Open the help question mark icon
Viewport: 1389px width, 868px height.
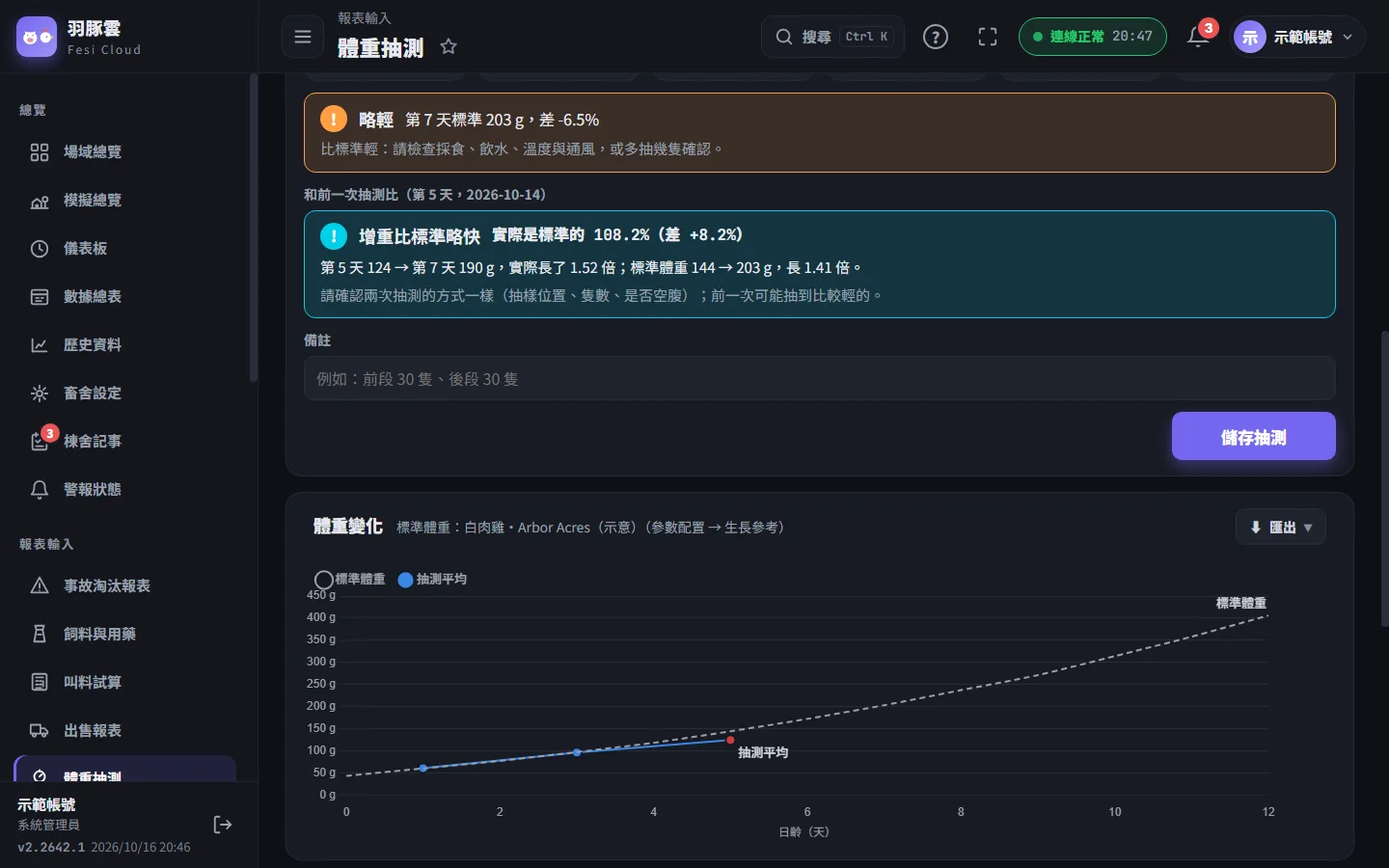point(936,37)
